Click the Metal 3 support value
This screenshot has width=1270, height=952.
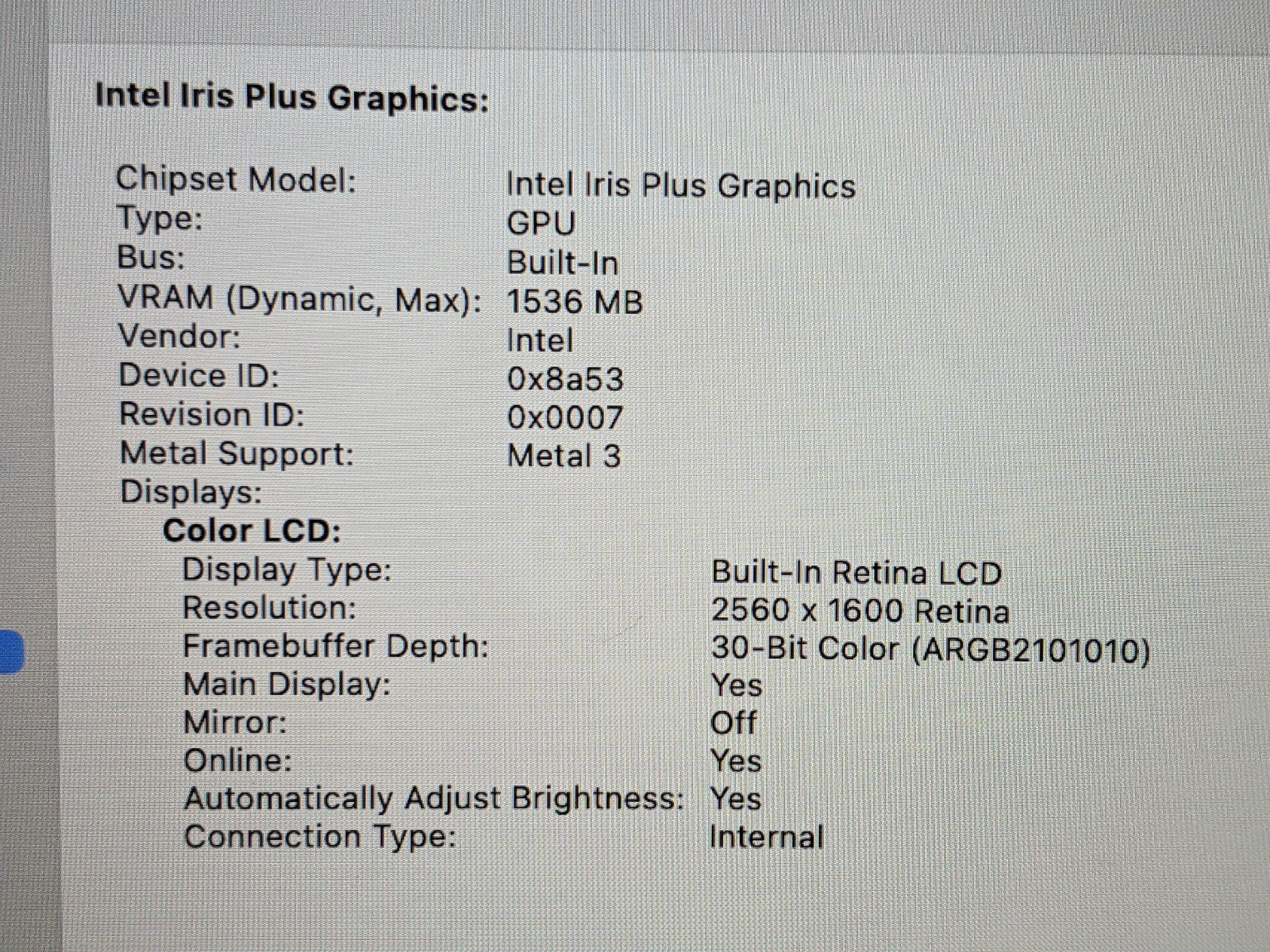(564, 455)
